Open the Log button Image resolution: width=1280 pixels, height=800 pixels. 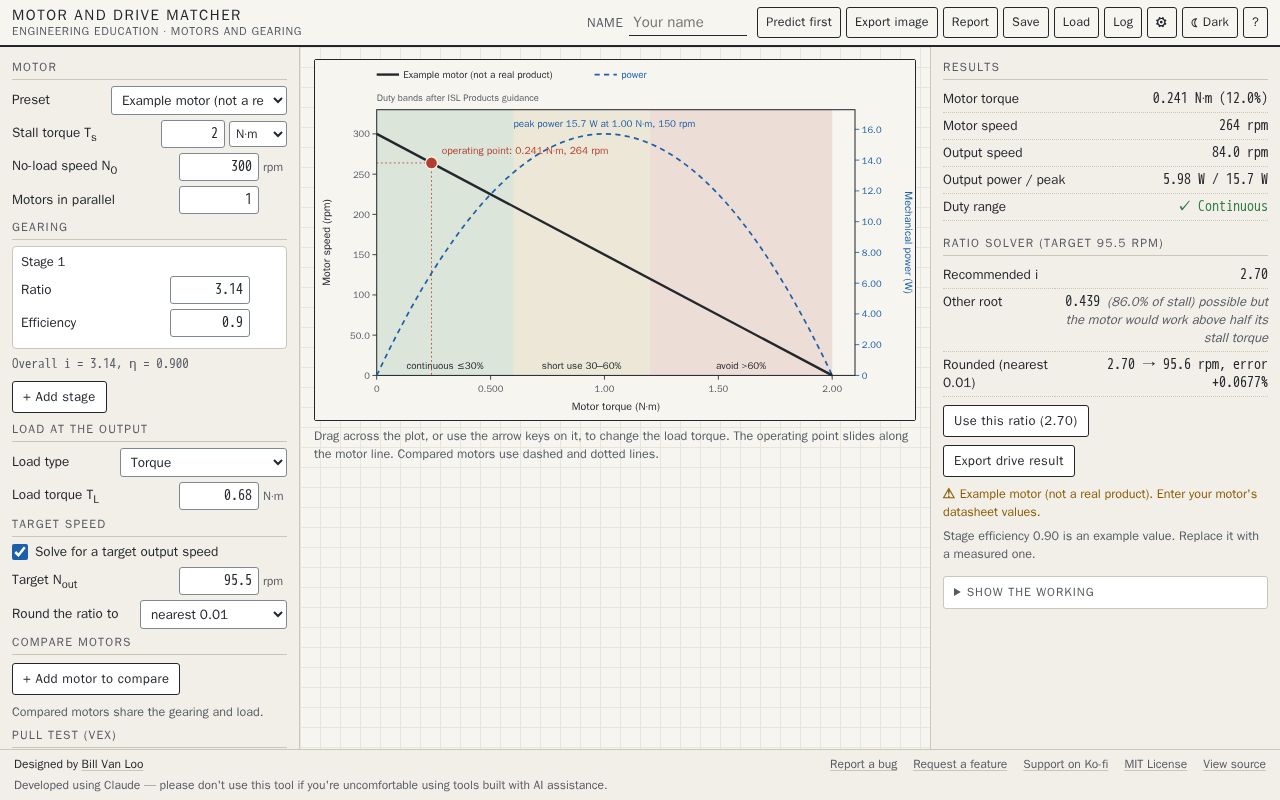pos(1123,22)
